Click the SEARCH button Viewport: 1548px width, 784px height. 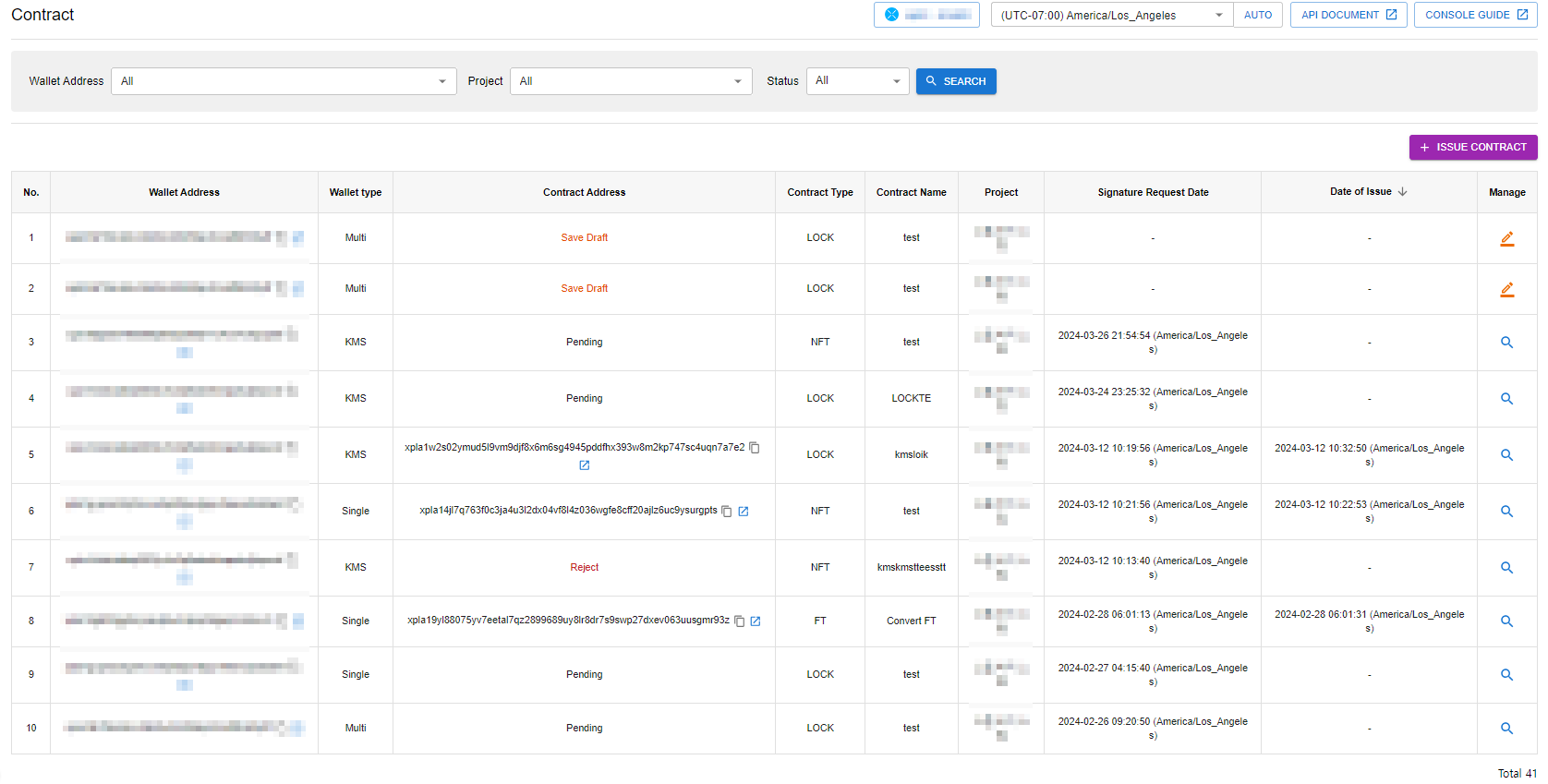click(956, 81)
